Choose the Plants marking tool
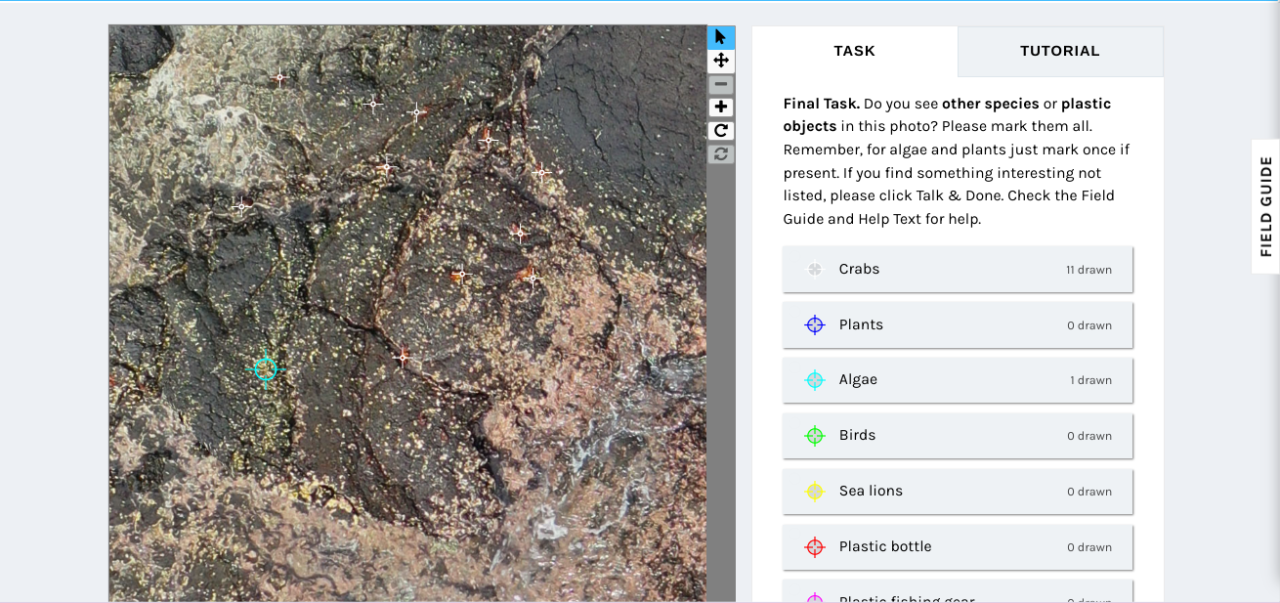The image size is (1280, 603). click(958, 325)
